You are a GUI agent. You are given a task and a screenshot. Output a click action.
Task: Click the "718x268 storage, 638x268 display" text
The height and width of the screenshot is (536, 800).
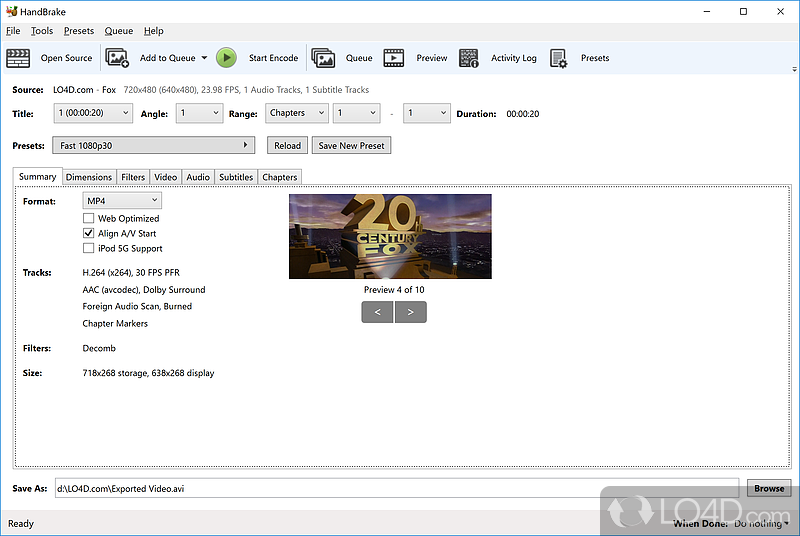coord(148,373)
